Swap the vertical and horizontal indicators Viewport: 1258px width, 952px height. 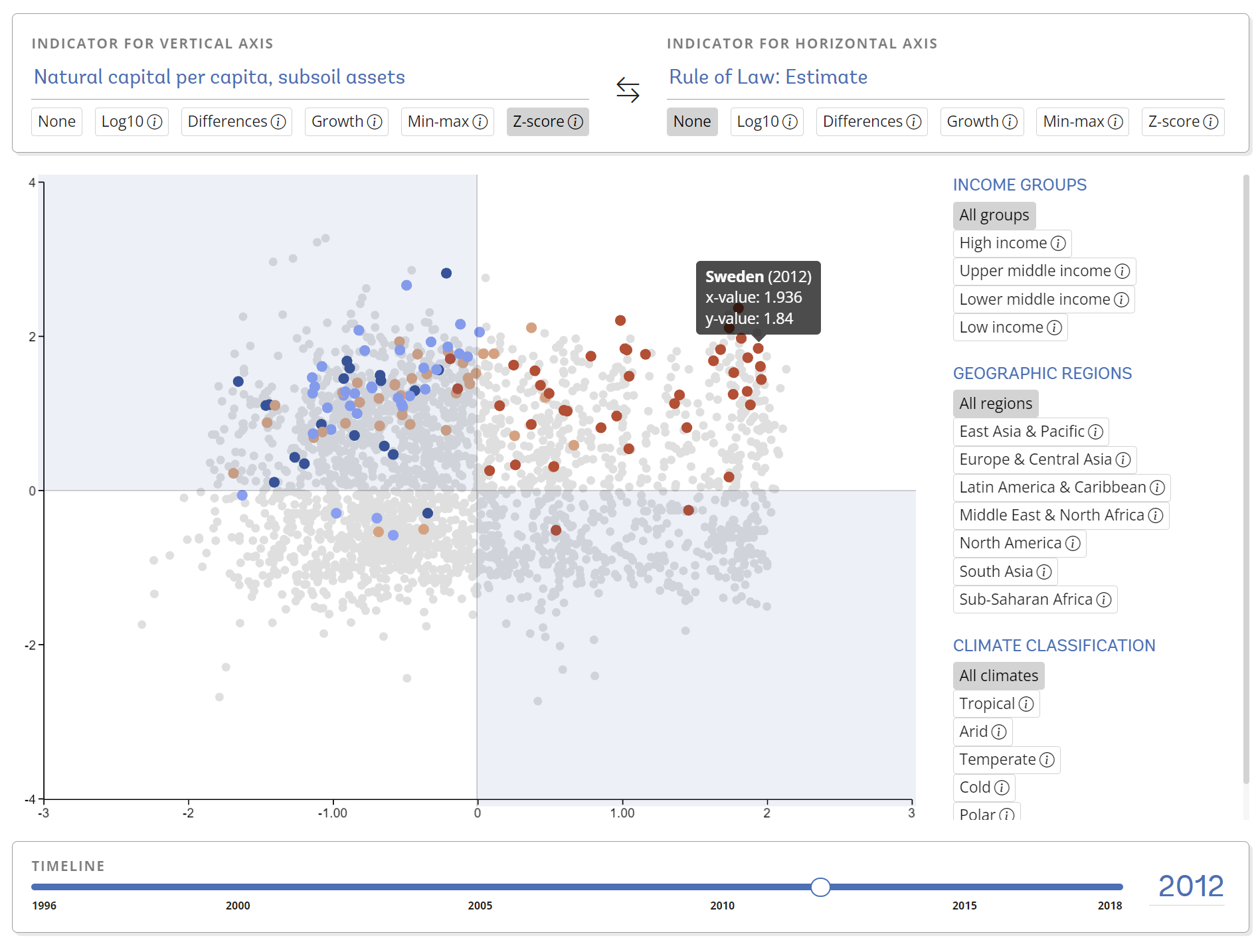[x=628, y=90]
